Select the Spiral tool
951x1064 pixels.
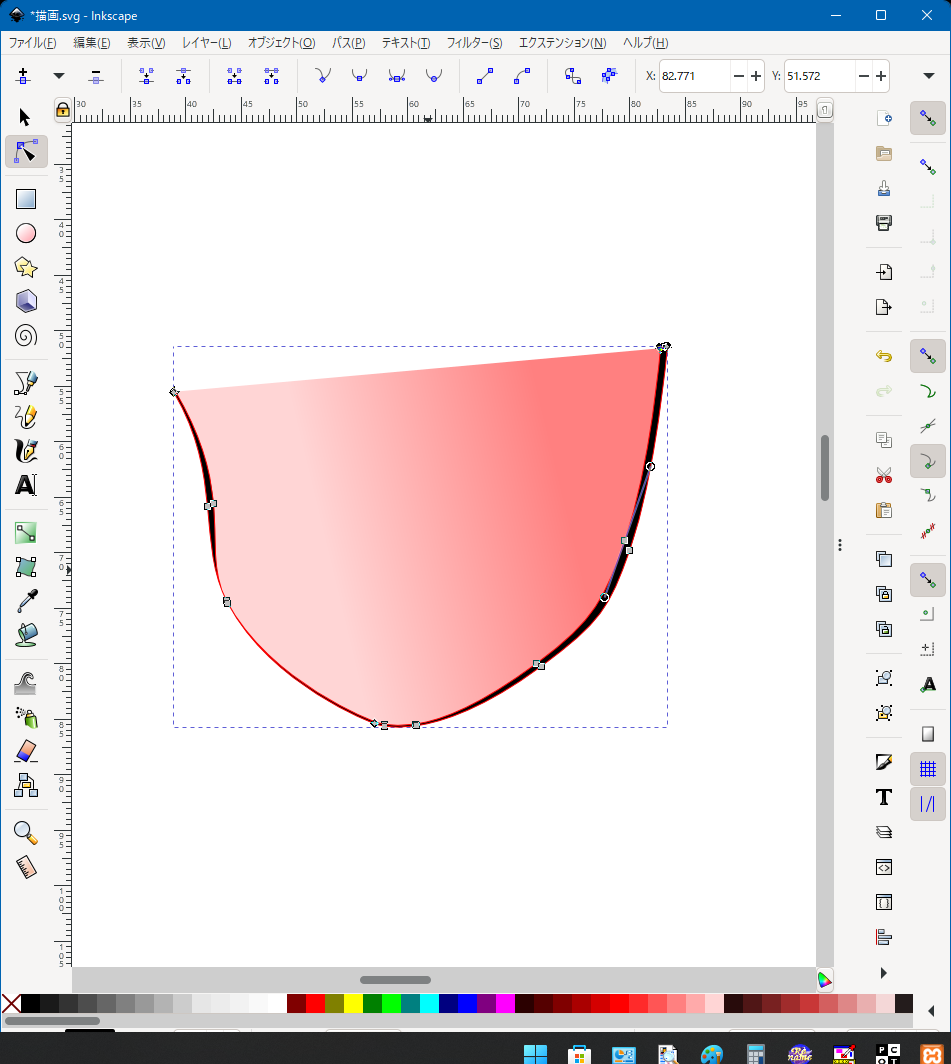[x=26, y=335]
